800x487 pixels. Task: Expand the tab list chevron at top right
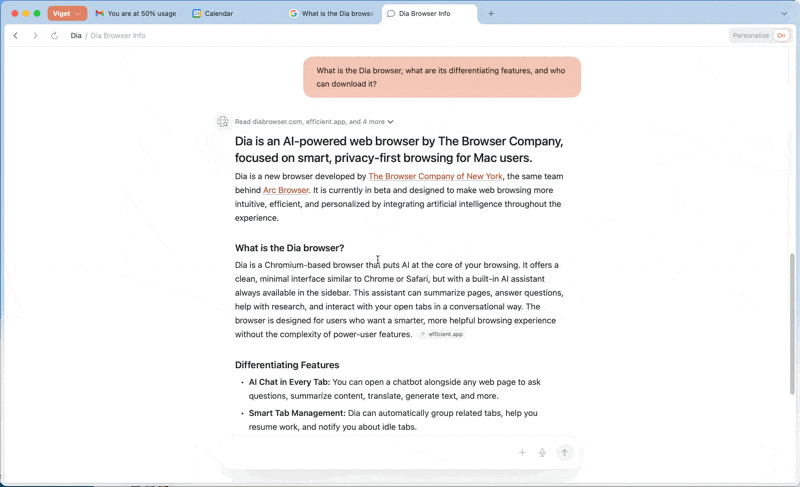click(784, 14)
